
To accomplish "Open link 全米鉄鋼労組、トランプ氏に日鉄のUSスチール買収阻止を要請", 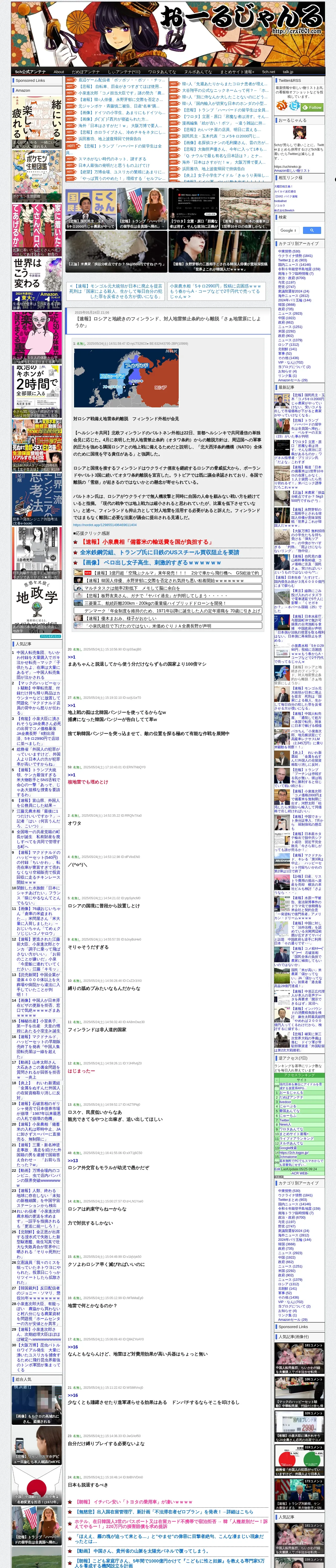I will click(160, 552).
